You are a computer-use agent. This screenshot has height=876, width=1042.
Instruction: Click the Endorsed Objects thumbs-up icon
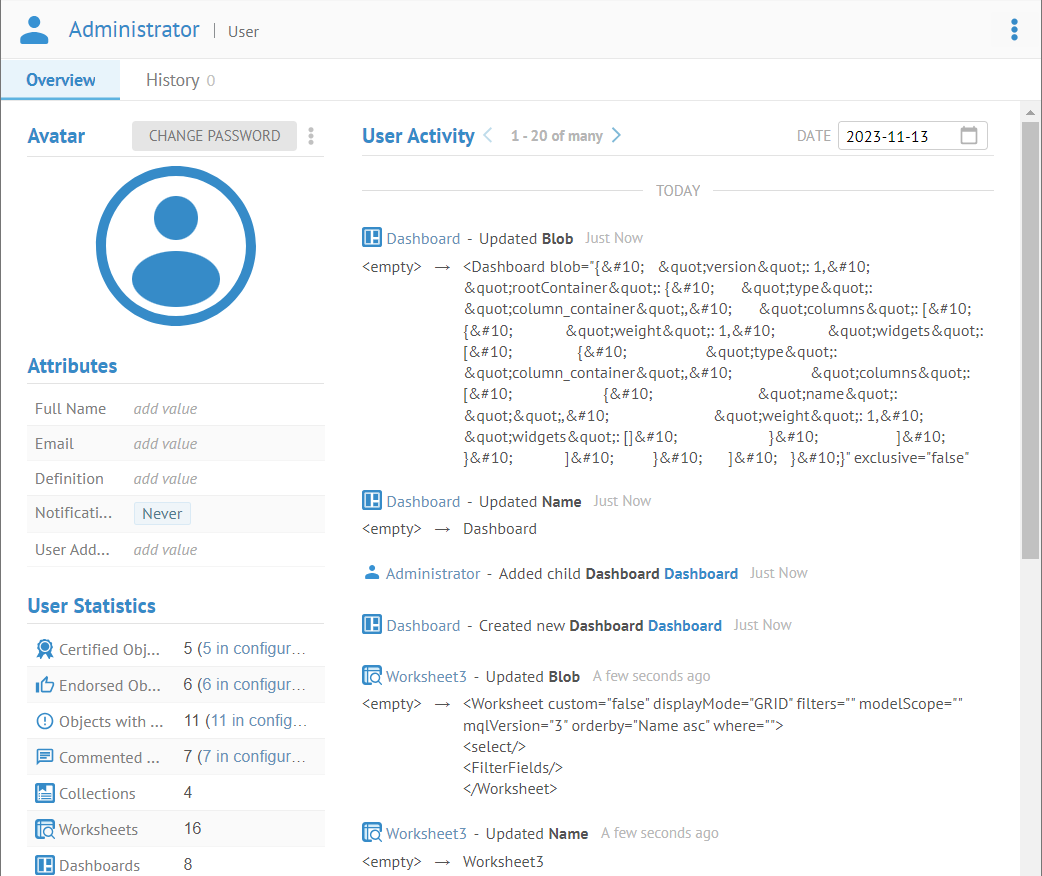tap(44, 686)
